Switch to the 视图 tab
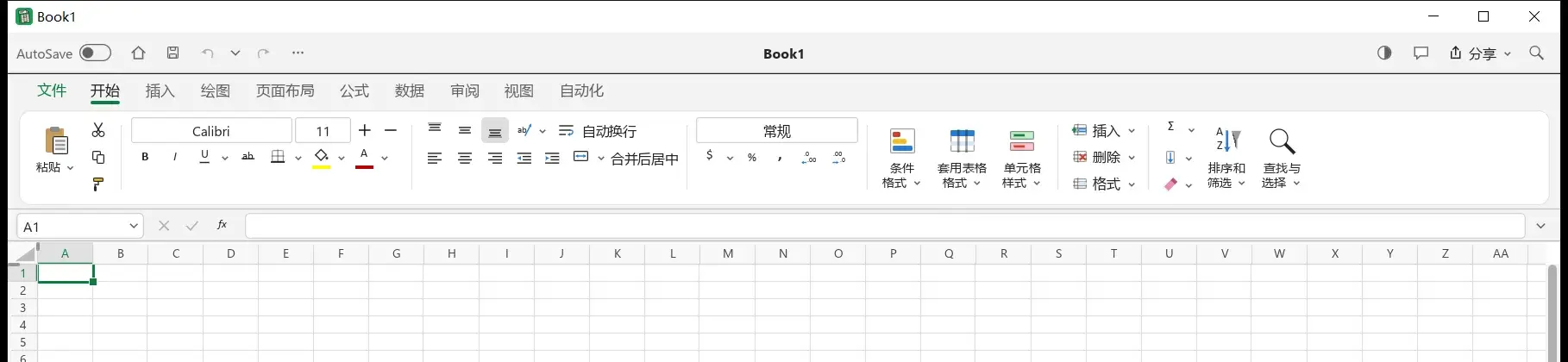The width and height of the screenshot is (1568, 362). [x=518, y=90]
